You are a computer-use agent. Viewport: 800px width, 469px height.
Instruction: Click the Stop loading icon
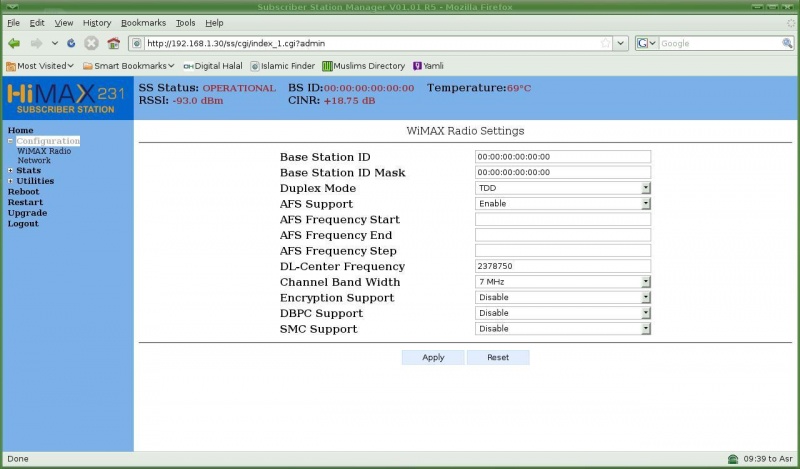click(x=91, y=44)
